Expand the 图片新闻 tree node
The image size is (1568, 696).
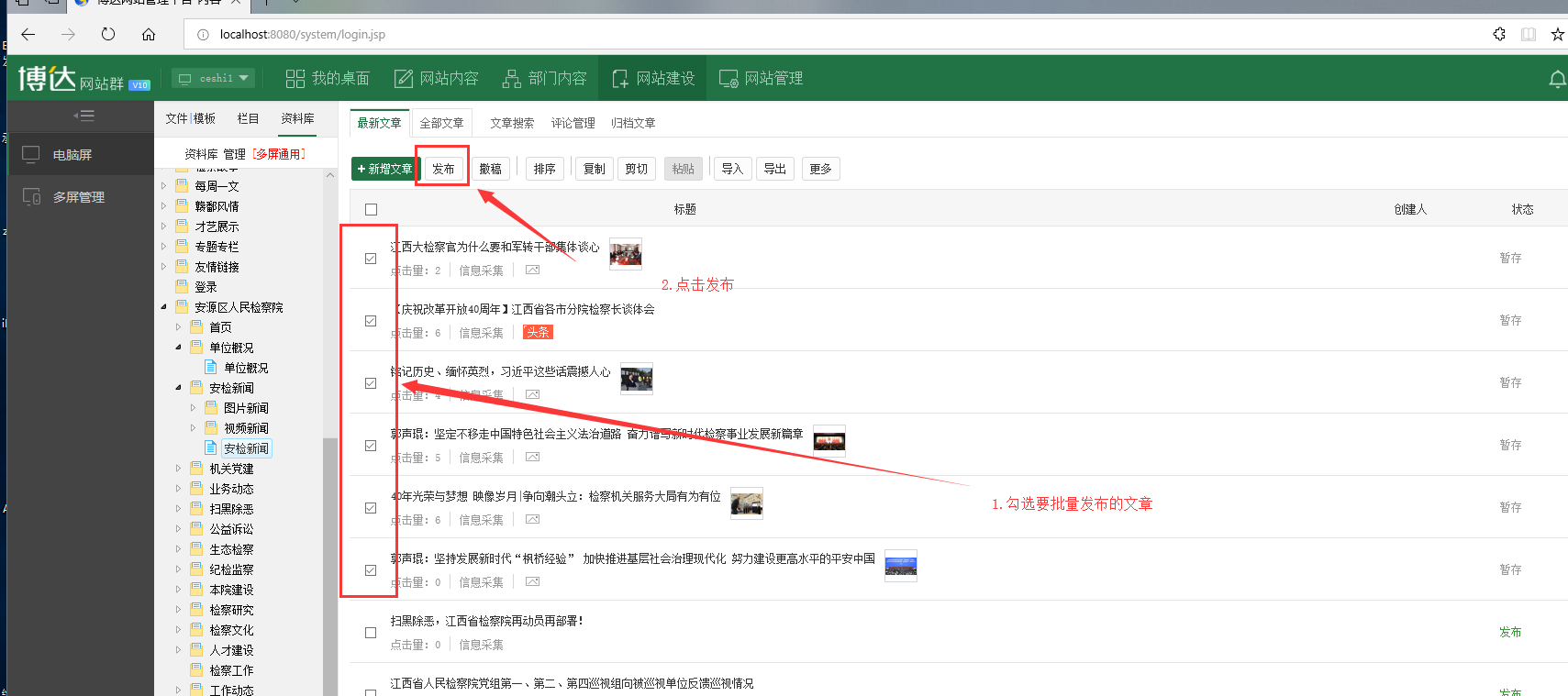(194, 408)
